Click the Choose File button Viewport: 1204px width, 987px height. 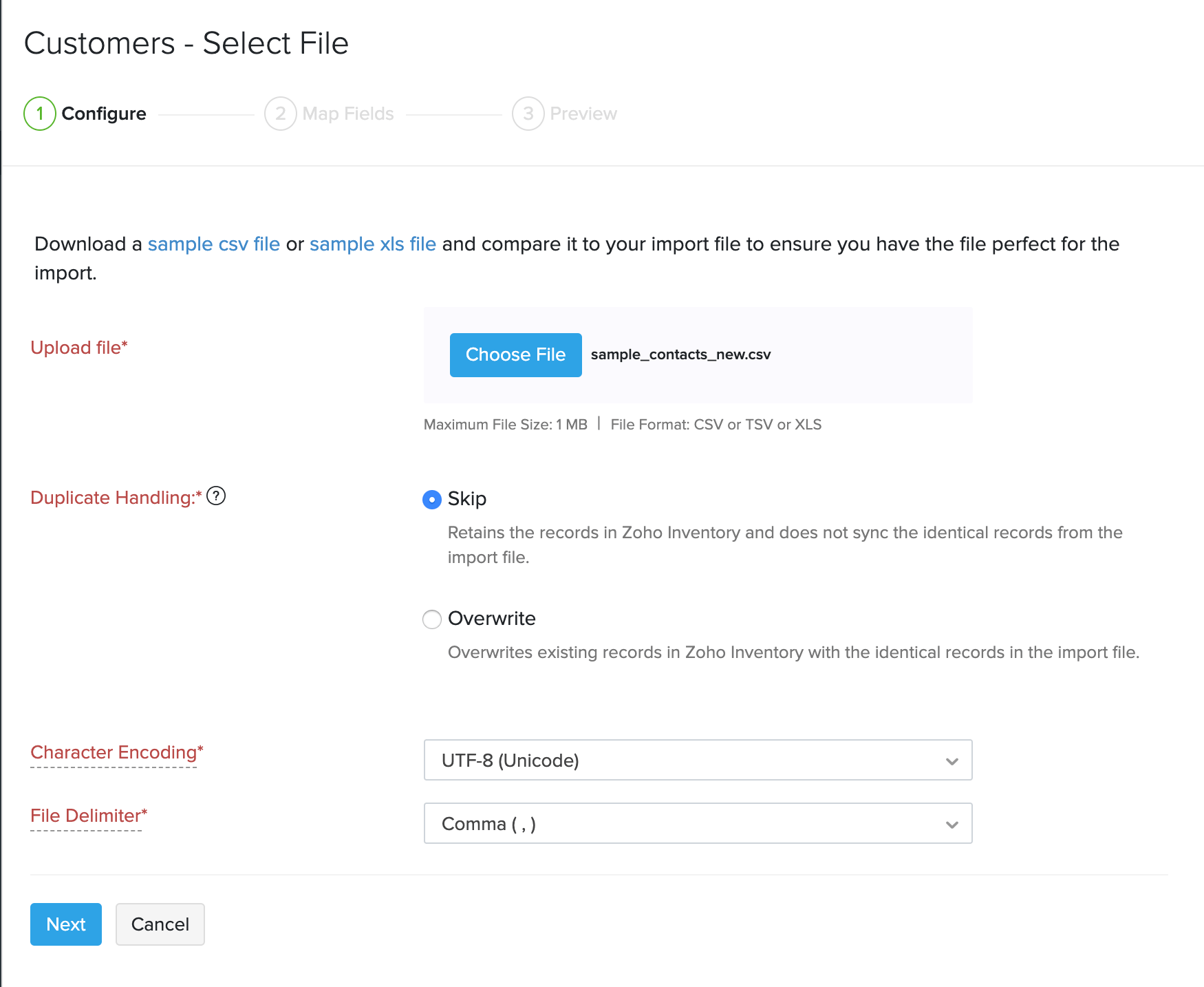click(x=515, y=354)
